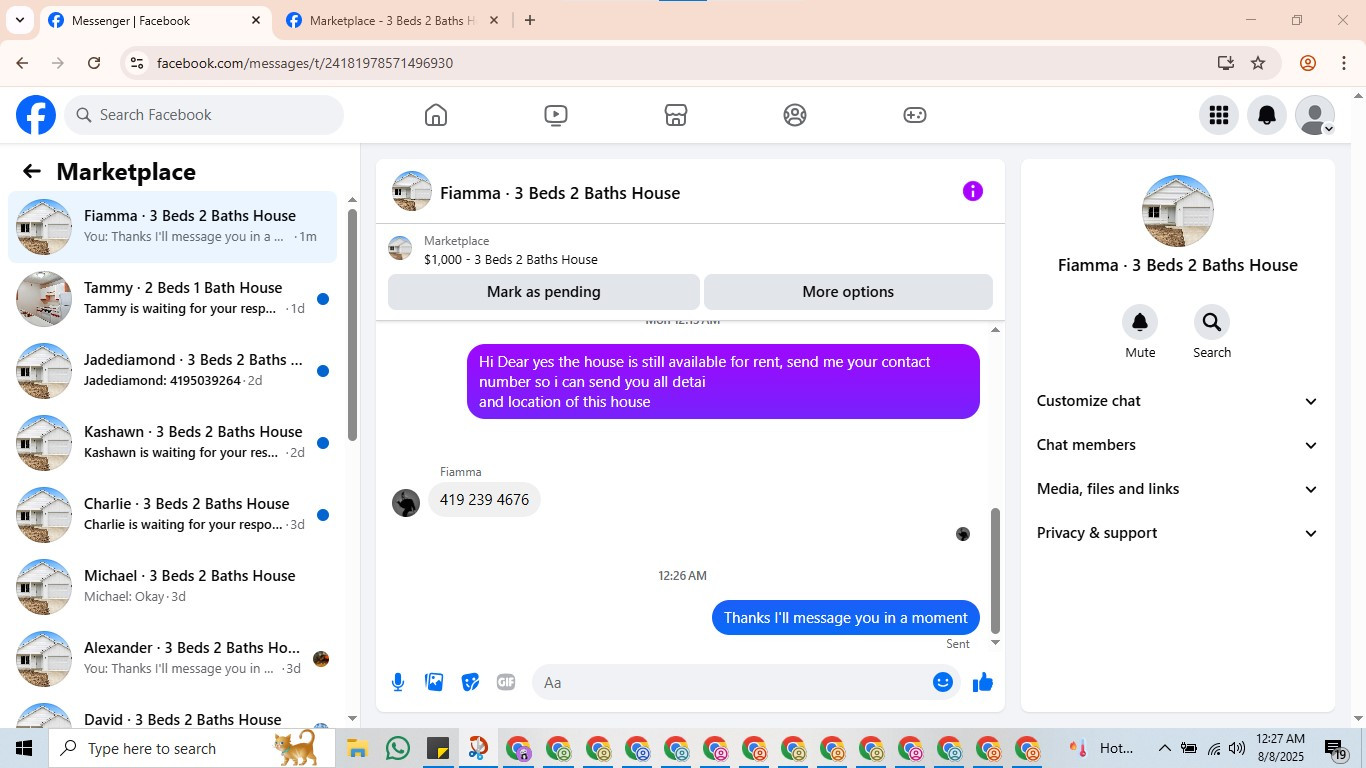This screenshot has width=1366, height=768.
Task: Open taskbar notification center icon
Action: [1337, 748]
